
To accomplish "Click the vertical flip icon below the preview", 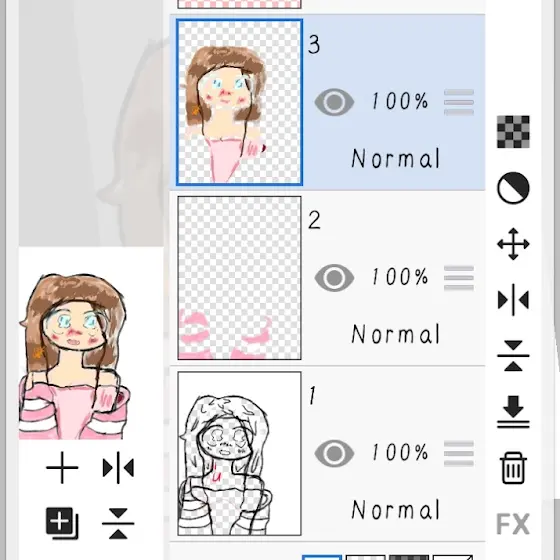I will [118, 523].
